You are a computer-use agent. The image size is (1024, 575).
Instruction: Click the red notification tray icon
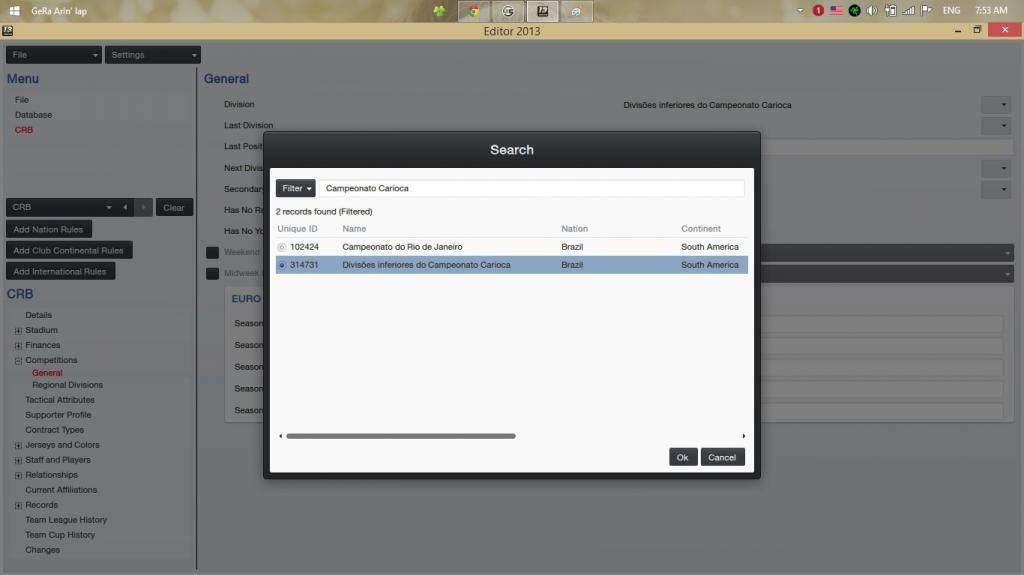pos(818,10)
